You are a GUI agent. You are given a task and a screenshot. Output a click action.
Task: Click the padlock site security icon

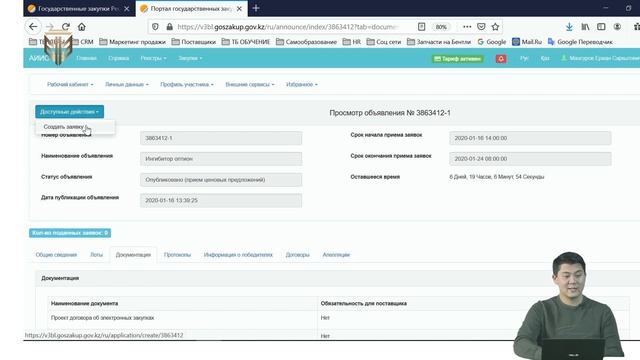pos(169,27)
